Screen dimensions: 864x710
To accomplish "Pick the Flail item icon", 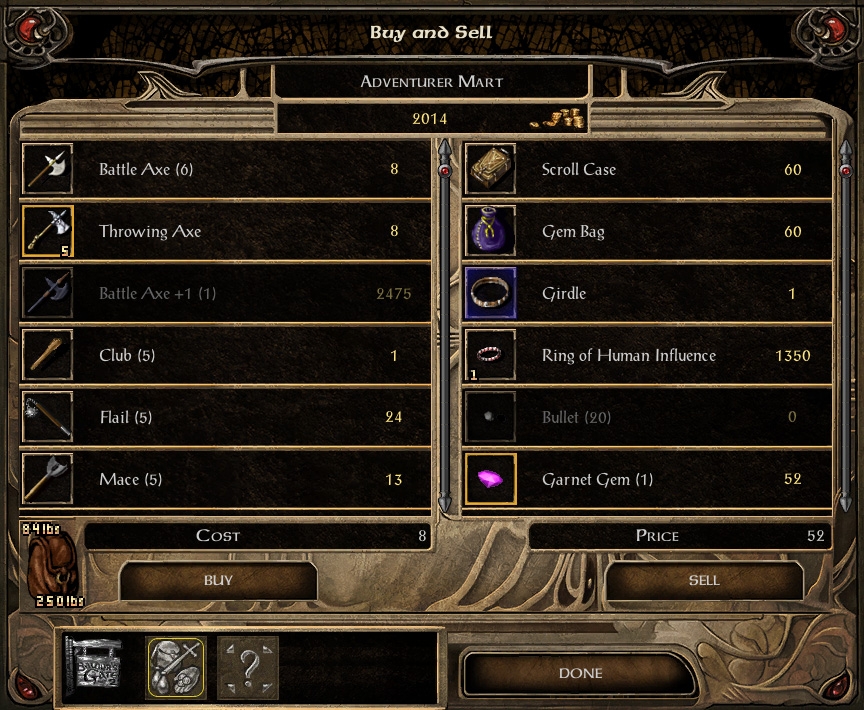I will pyautogui.click(x=47, y=417).
